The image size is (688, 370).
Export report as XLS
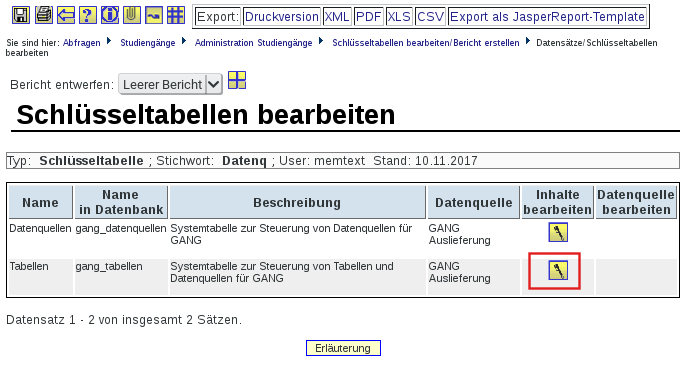tap(399, 17)
